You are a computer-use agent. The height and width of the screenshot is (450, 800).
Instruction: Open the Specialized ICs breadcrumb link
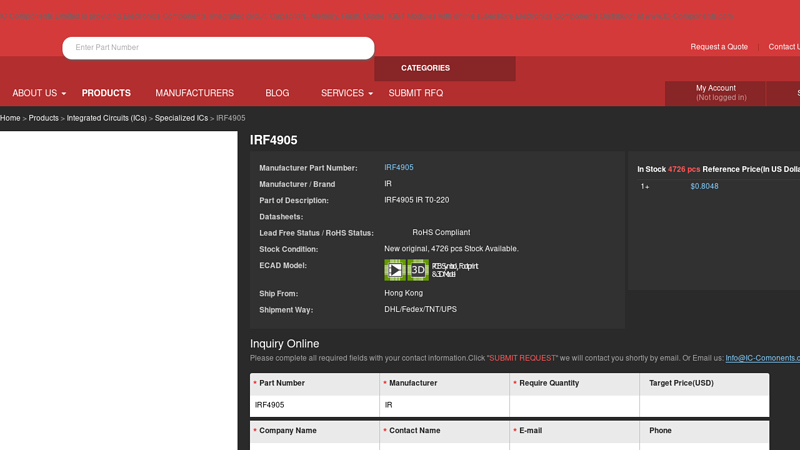[x=181, y=118]
